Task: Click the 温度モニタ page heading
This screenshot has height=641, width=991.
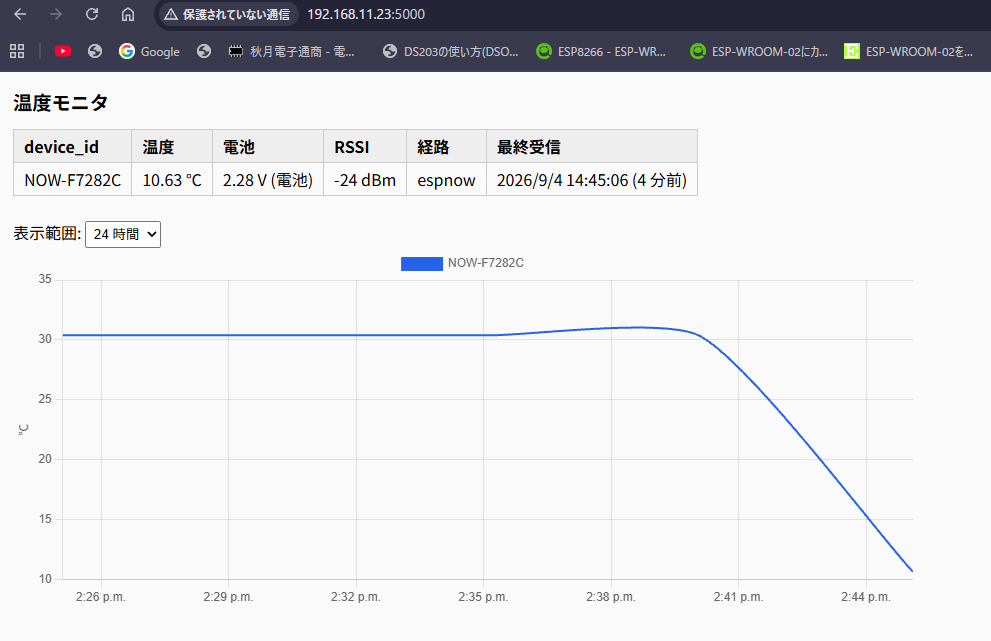Action: [x=61, y=103]
